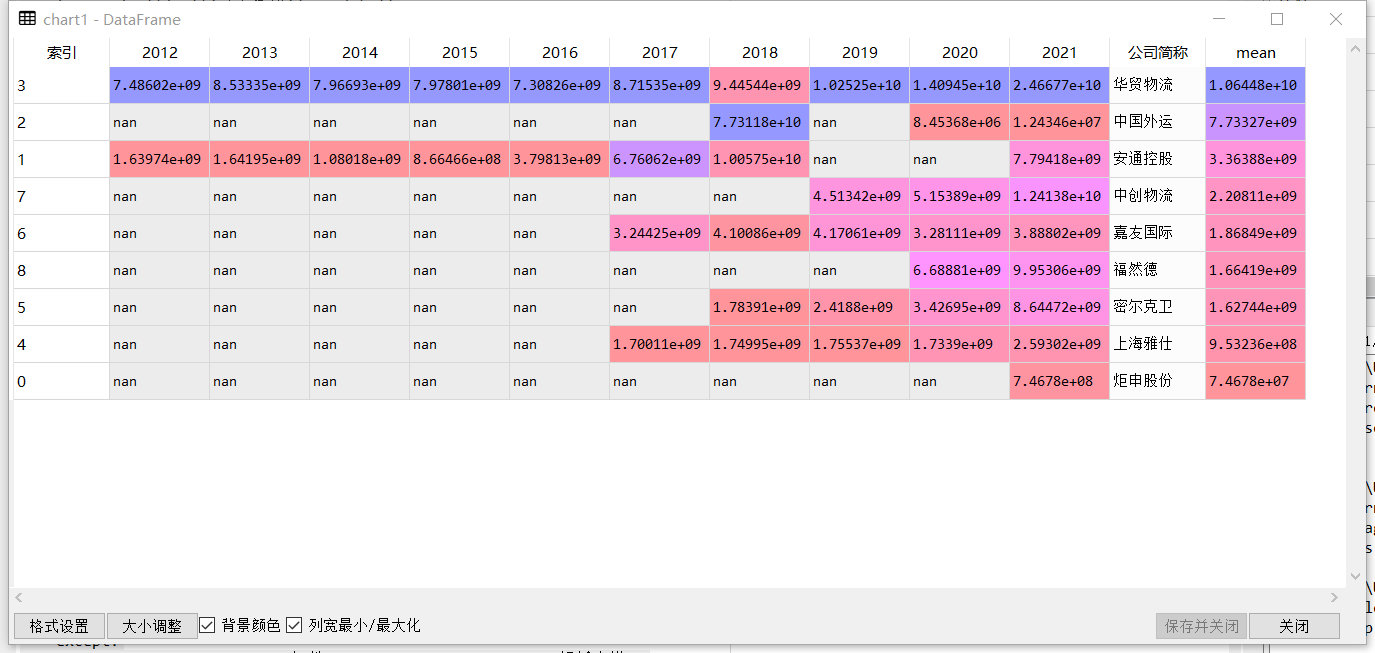This screenshot has width=1375, height=653.
Task: Select the 索引 column header
Action: pyautogui.click(x=61, y=52)
